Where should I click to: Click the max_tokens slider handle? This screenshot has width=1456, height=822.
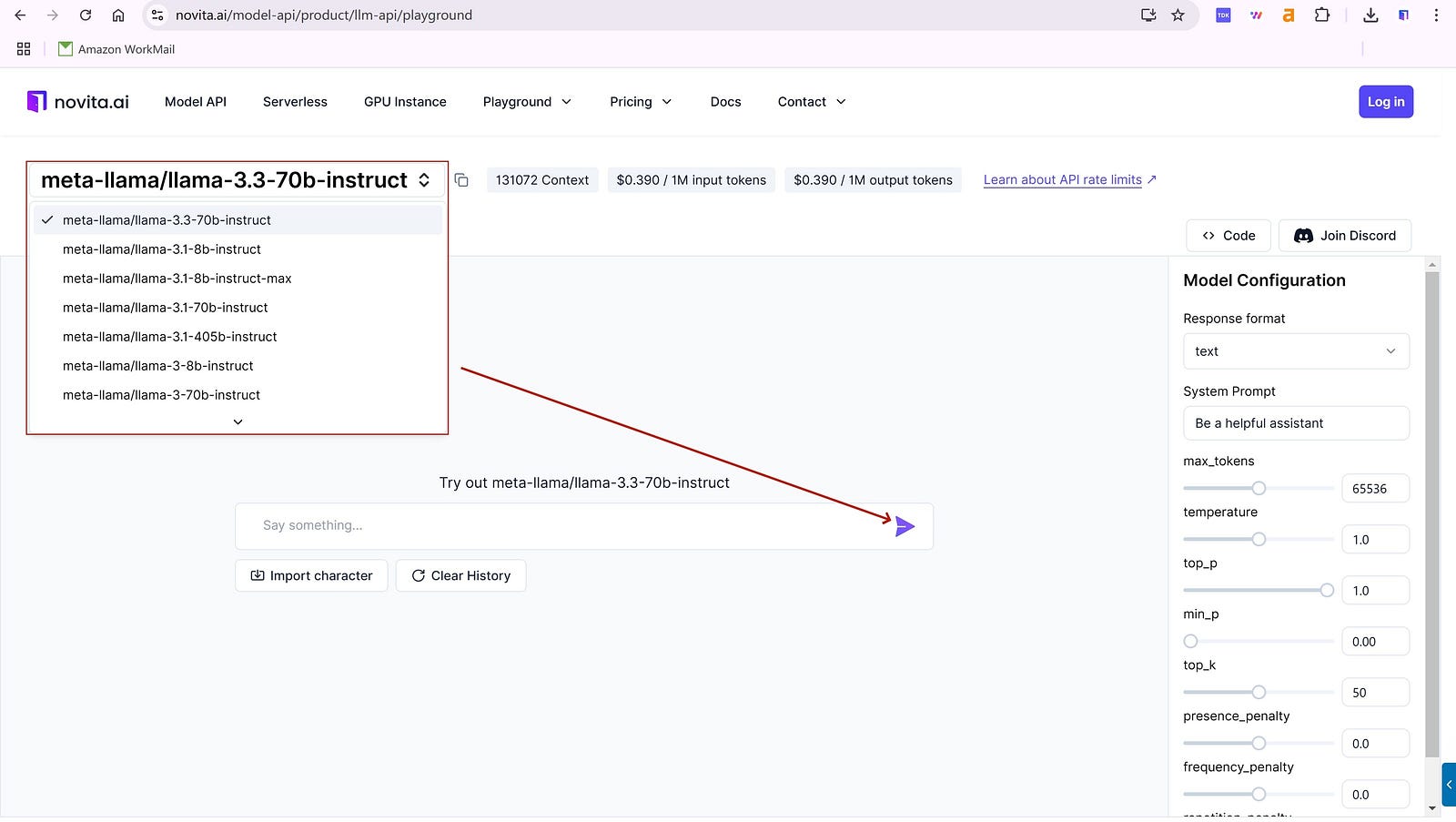(1259, 488)
